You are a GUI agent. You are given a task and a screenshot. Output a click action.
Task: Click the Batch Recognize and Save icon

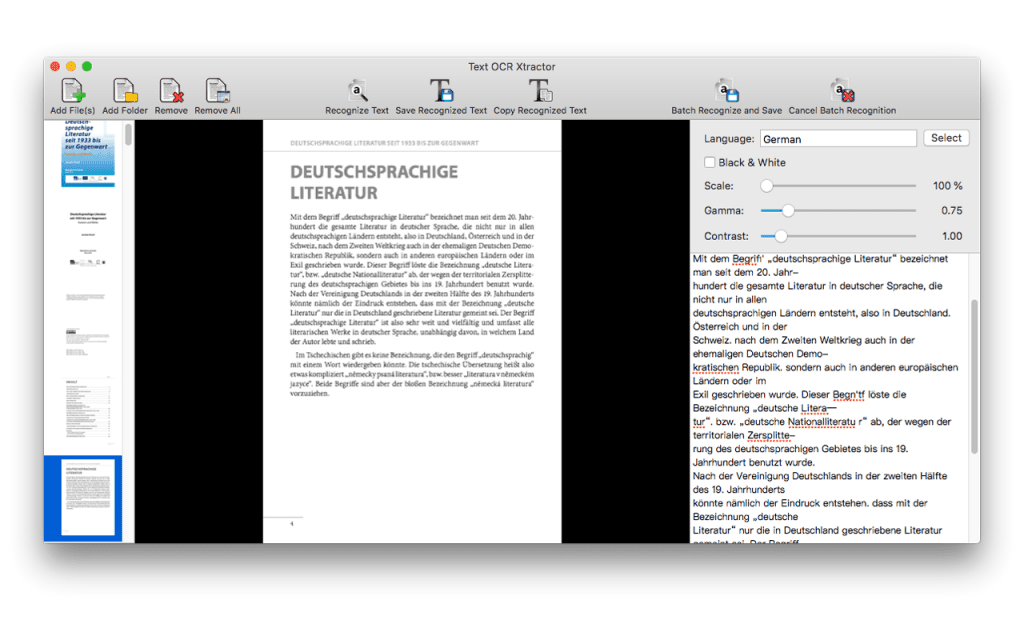726,92
